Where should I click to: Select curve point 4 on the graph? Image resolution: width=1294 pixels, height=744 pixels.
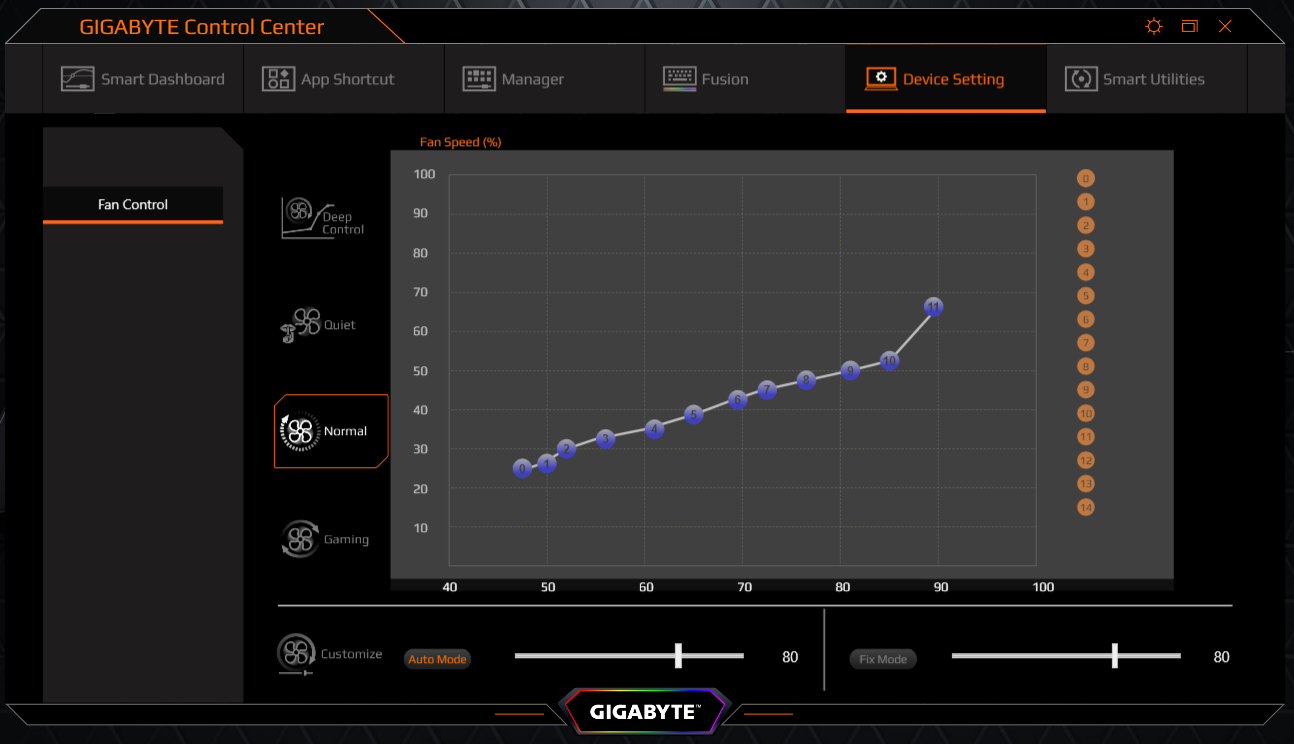tap(655, 429)
